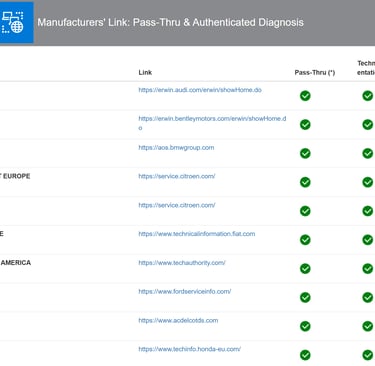
Task: Click Pass-Thru checkmark in acdelcotds row
Action: click(x=305, y=326)
